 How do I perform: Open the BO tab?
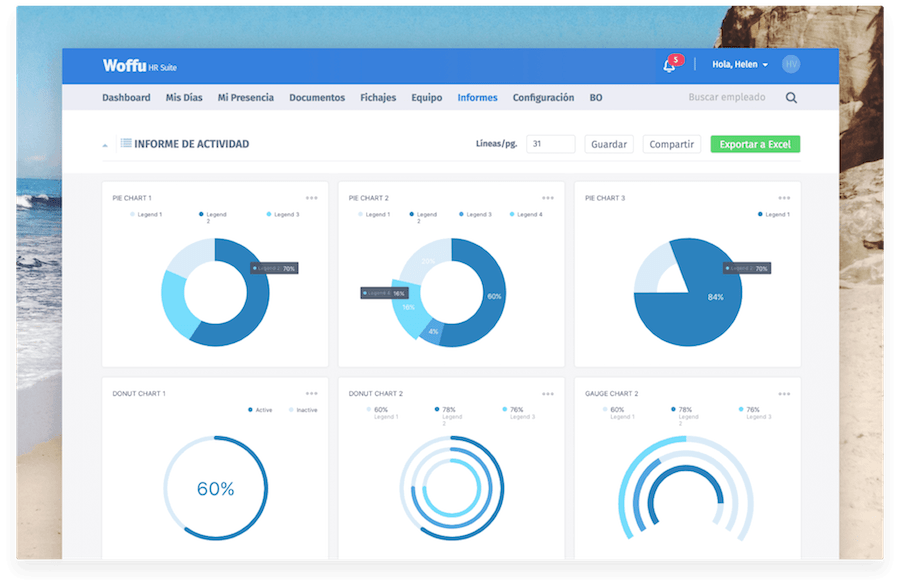[x=596, y=98]
